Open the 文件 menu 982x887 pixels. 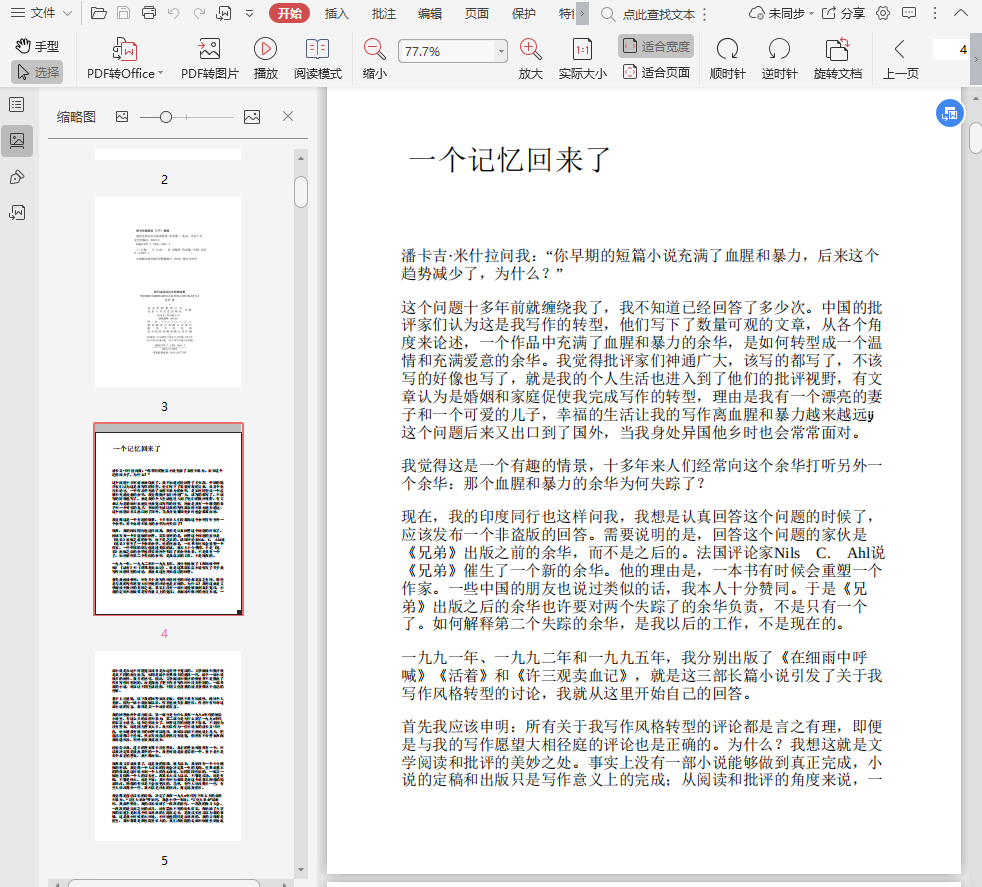tap(41, 13)
